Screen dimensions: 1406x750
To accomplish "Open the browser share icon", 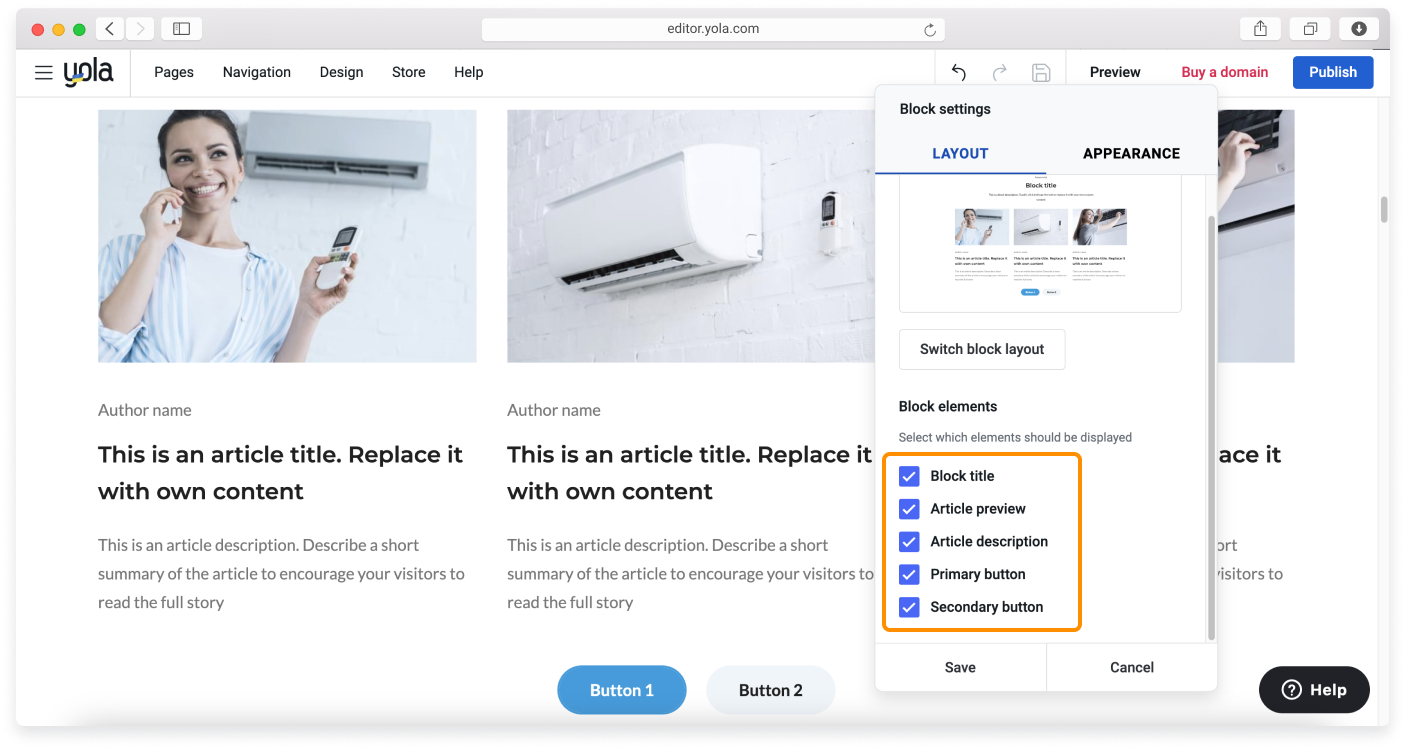I will (1260, 29).
